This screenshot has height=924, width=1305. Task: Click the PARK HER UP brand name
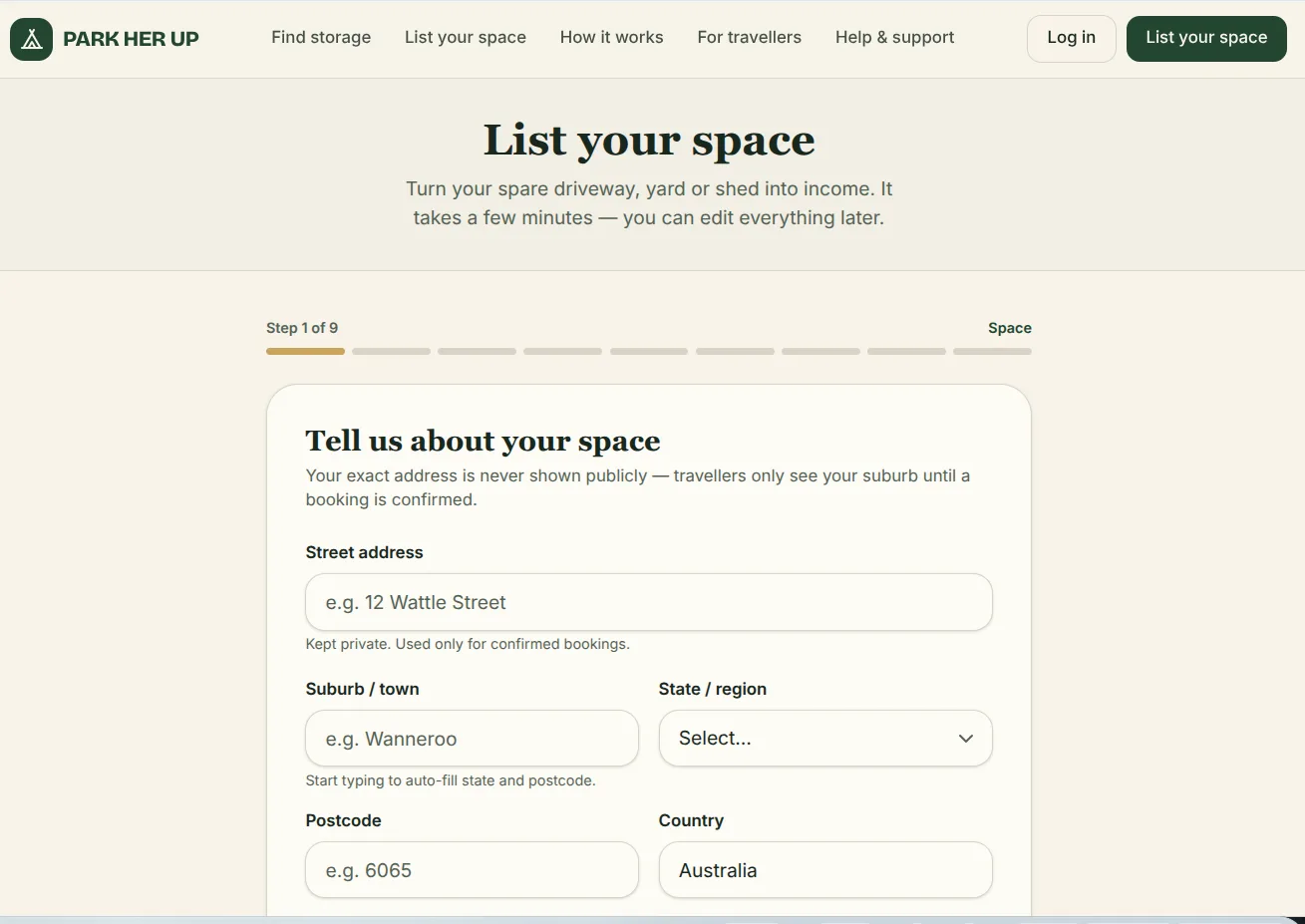(131, 39)
